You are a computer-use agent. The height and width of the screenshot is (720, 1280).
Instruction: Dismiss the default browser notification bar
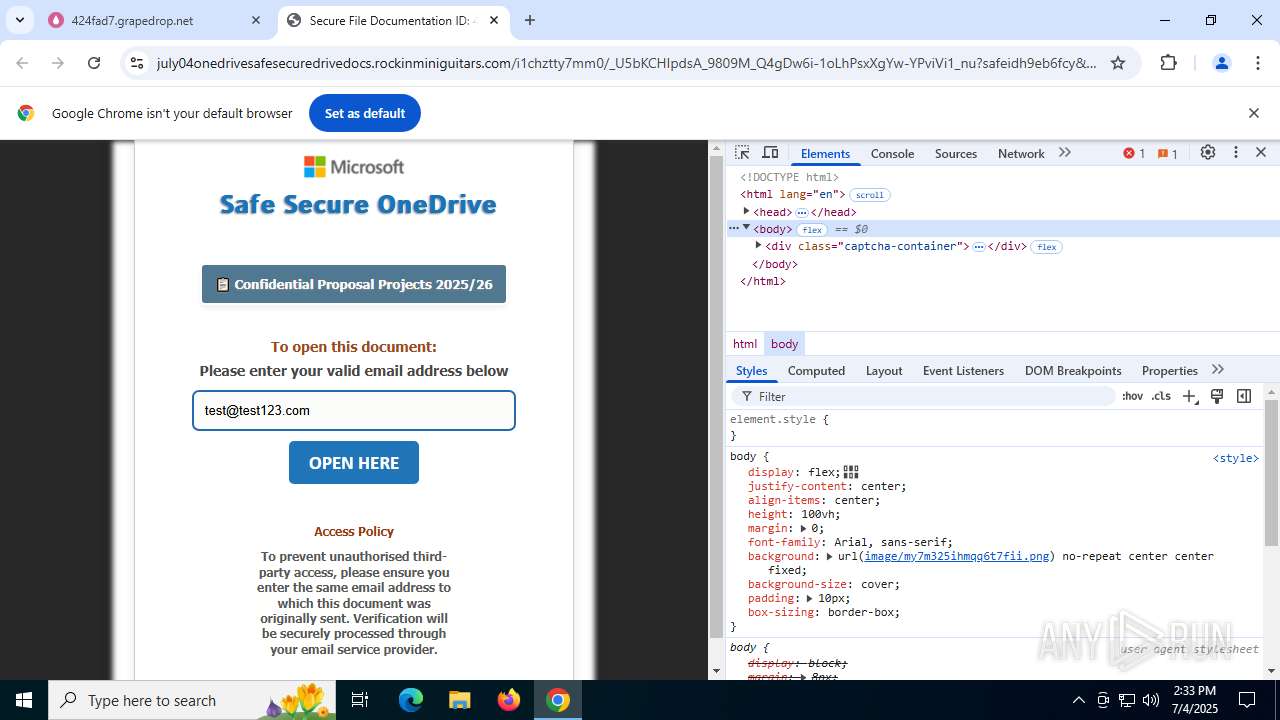click(x=1253, y=113)
